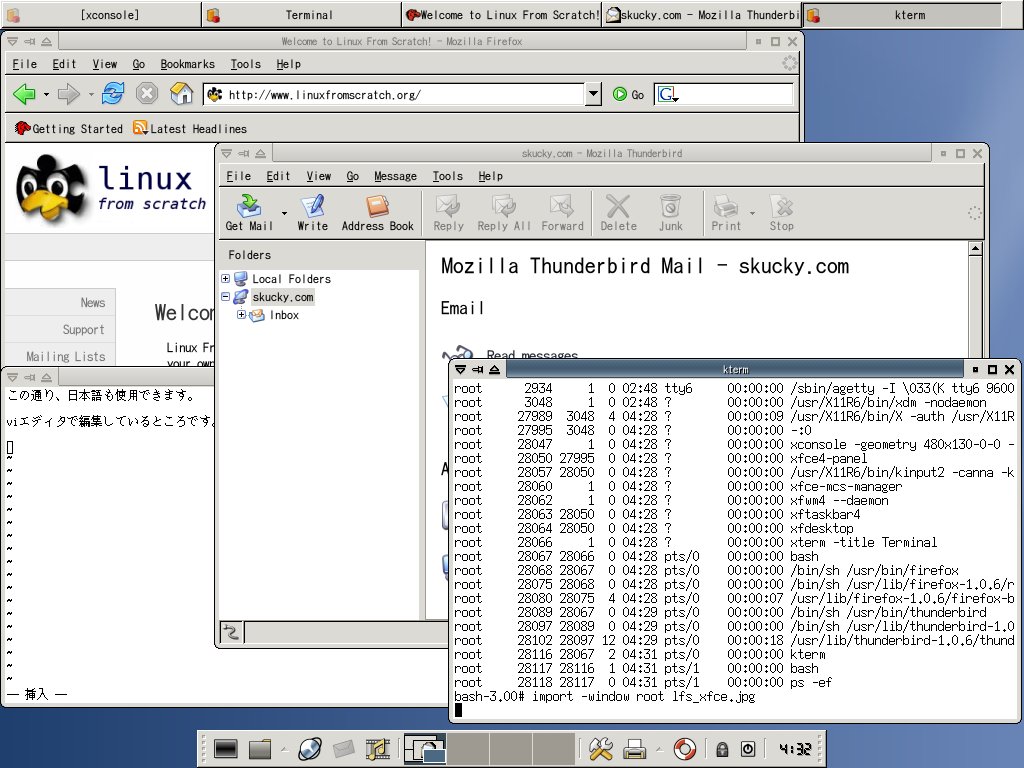Switch to Terminal in top taskbar
1024x768 pixels.
(301, 14)
